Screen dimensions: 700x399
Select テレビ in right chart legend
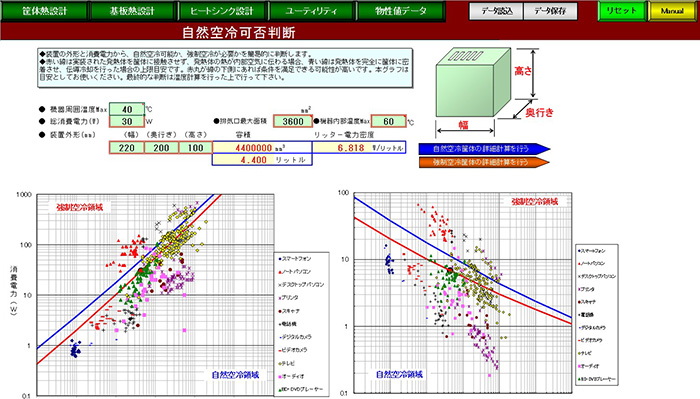(x=585, y=353)
